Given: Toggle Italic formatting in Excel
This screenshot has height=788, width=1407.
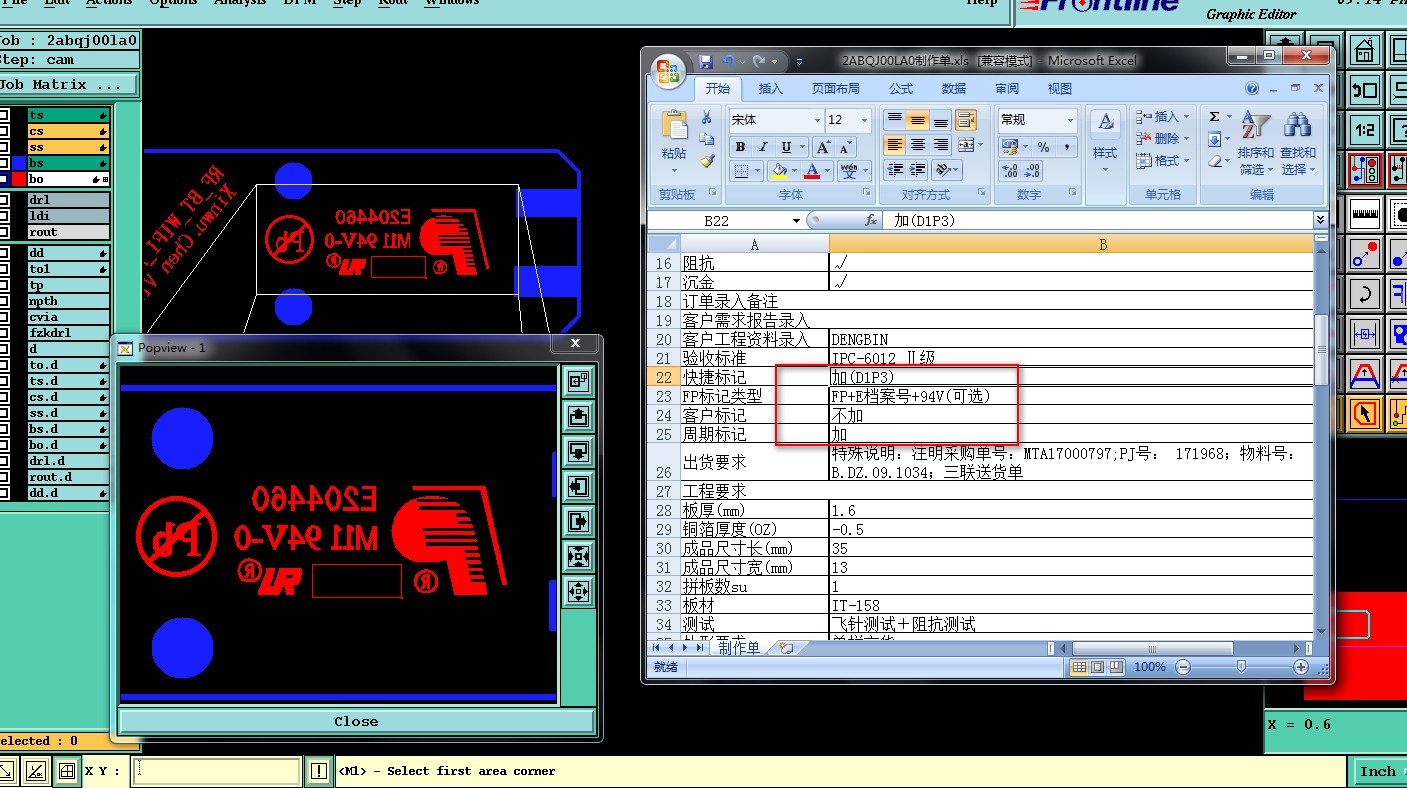Looking at the screenshot, I should pyautogui.click(x=763, y=147).
